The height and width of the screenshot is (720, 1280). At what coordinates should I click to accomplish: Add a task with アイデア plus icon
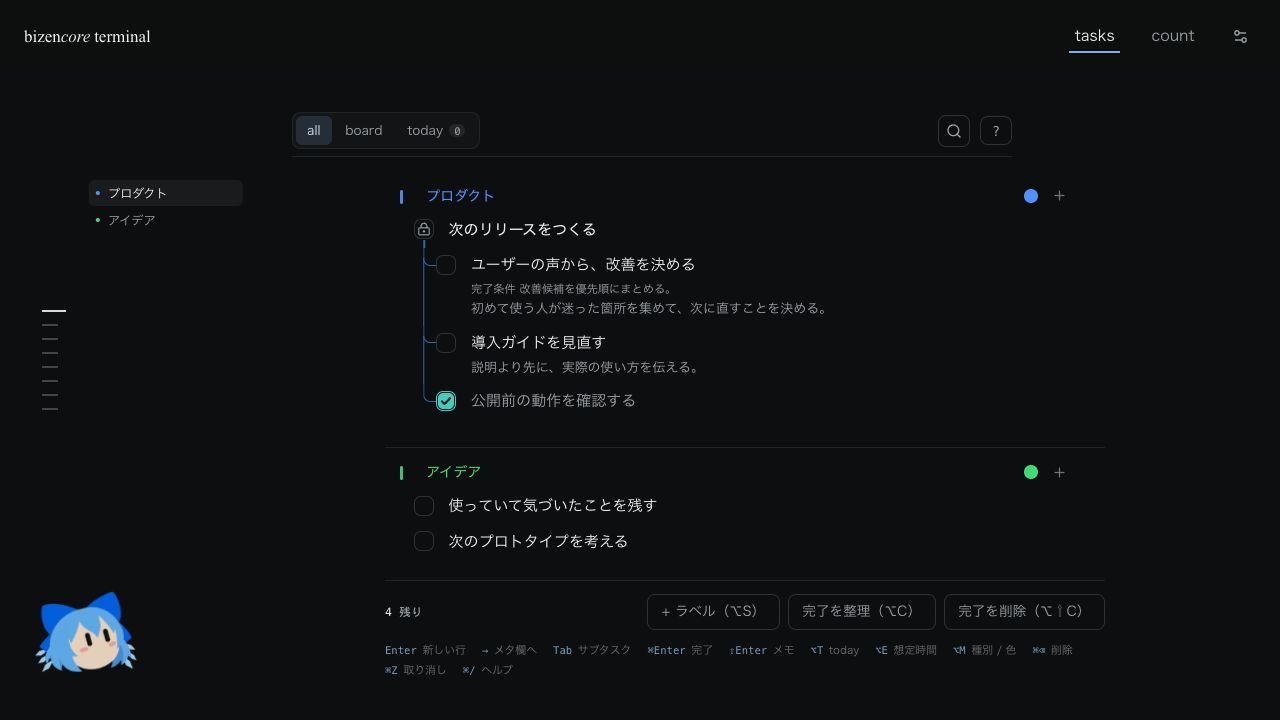1059,472
